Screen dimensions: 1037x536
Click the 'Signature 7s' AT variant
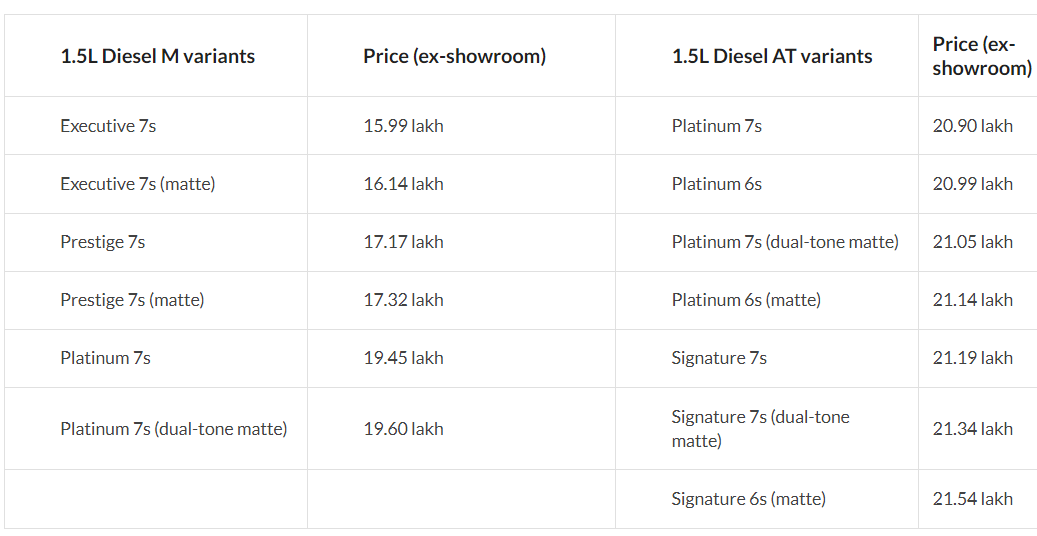click(719, 358)
